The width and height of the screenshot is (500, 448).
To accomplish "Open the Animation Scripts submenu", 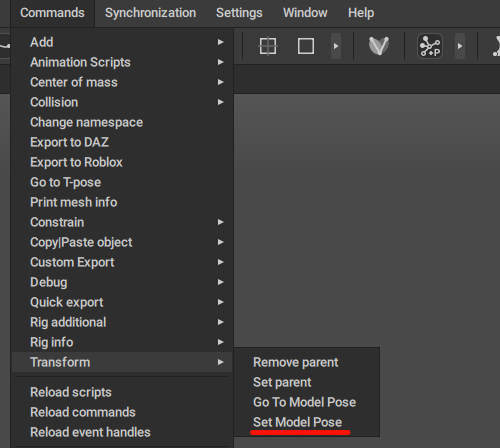I will [122, 62].
